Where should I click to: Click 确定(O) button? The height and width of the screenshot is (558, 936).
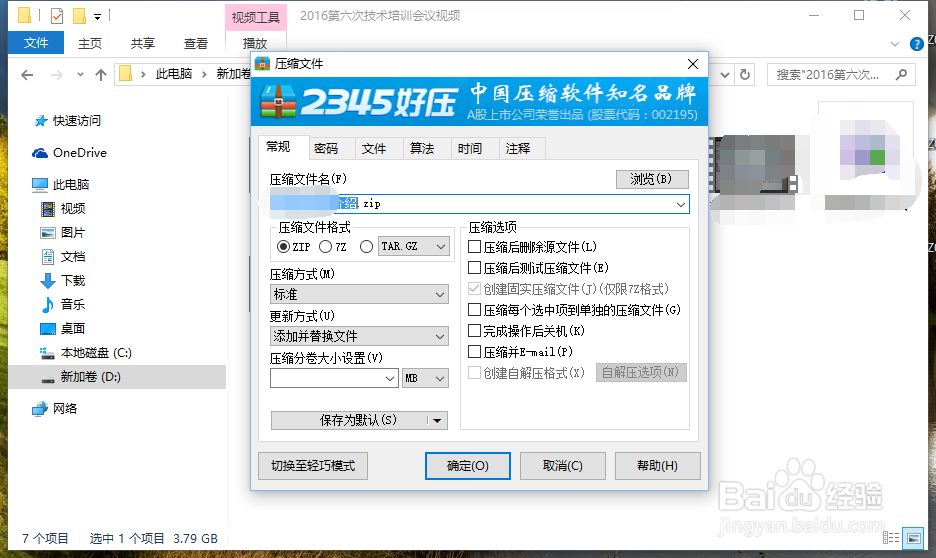pos(467,465)
